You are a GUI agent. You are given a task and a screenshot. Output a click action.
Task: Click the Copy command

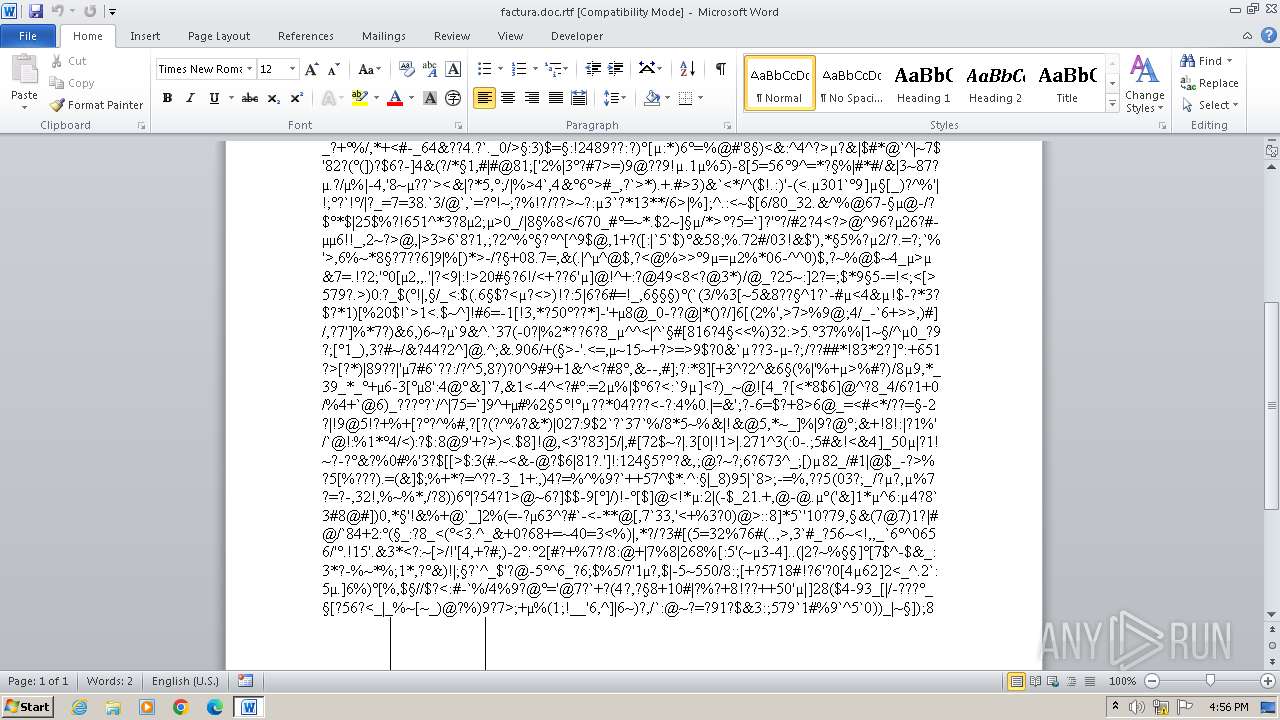pos(72,83)
